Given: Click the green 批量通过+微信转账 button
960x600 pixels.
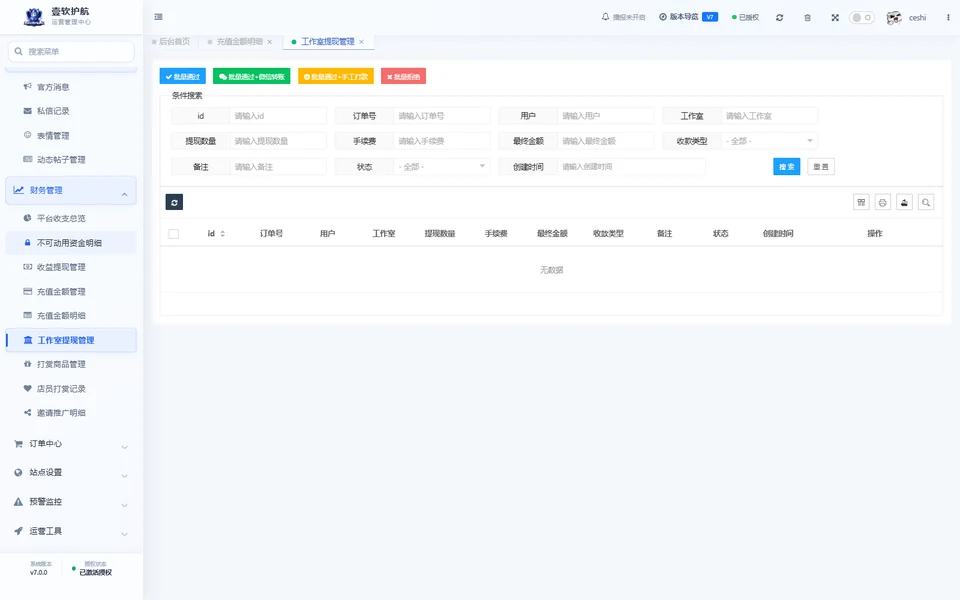Looking at the screenshot, I should pyautogui.click(x=252, y=77).
